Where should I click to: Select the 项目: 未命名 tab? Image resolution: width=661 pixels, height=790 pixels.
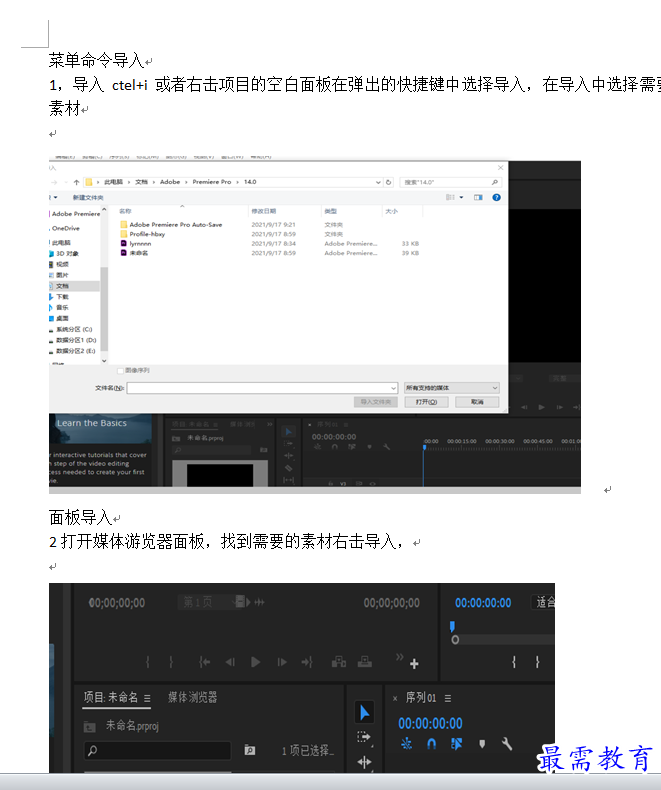(111, 698)
